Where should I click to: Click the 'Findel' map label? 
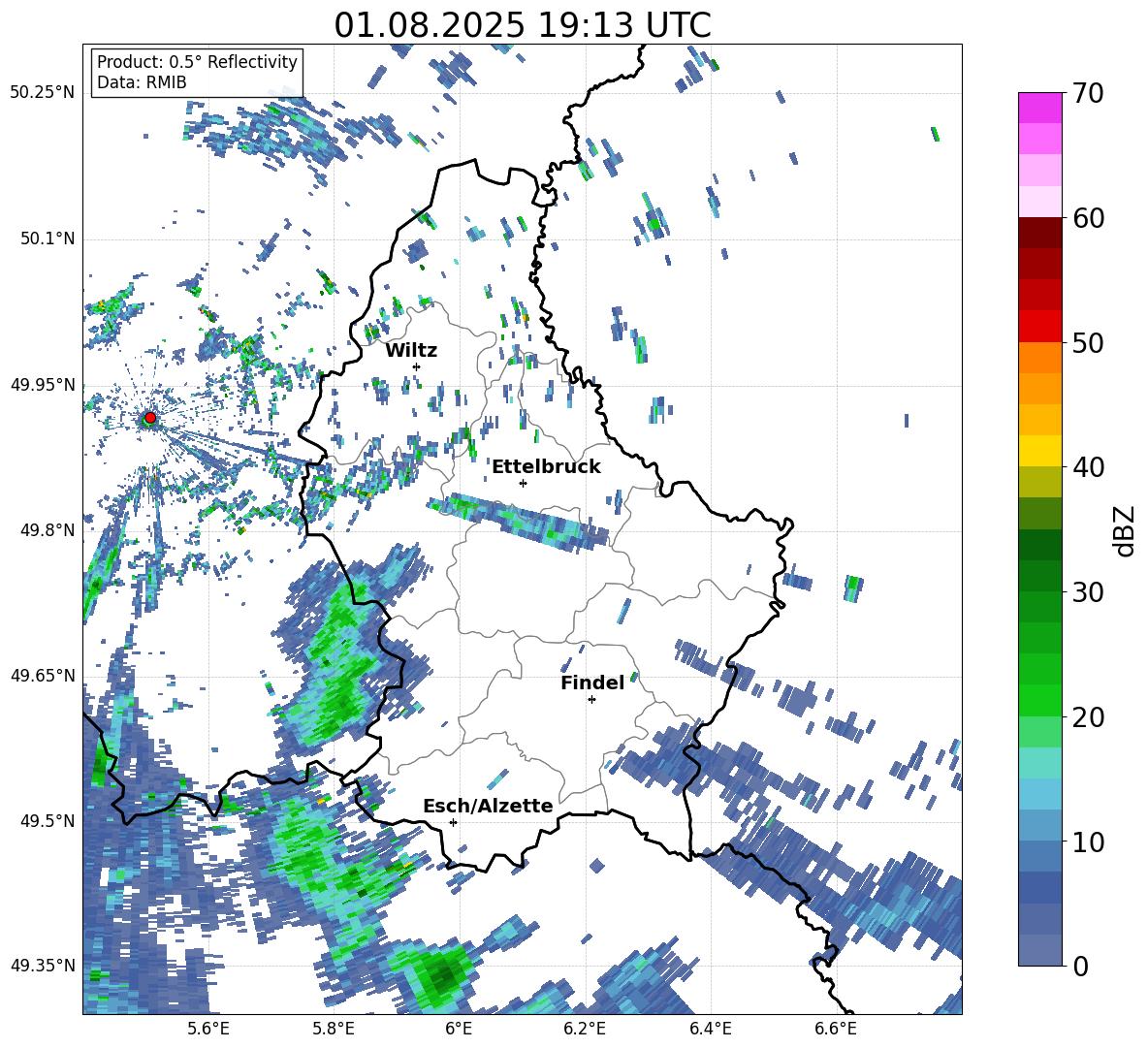pyautogui.click(x=592, y=683)
